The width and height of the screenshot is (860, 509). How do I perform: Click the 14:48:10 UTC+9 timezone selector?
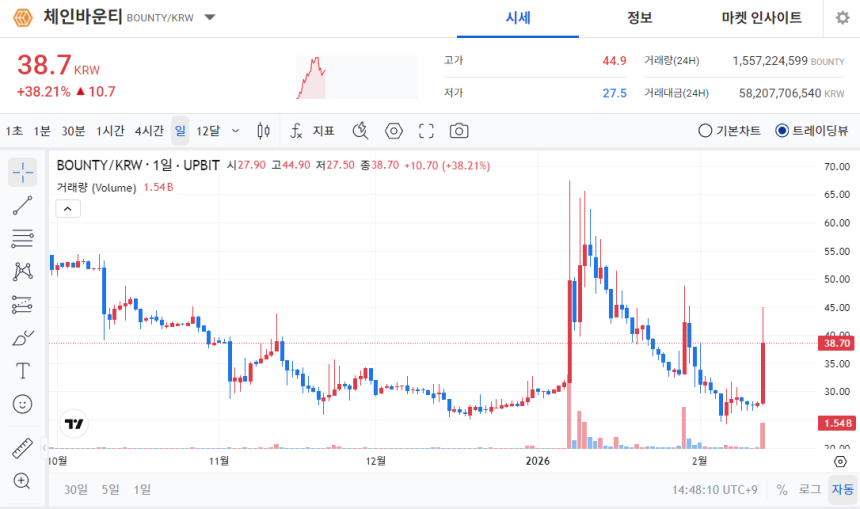coord(715,489)
